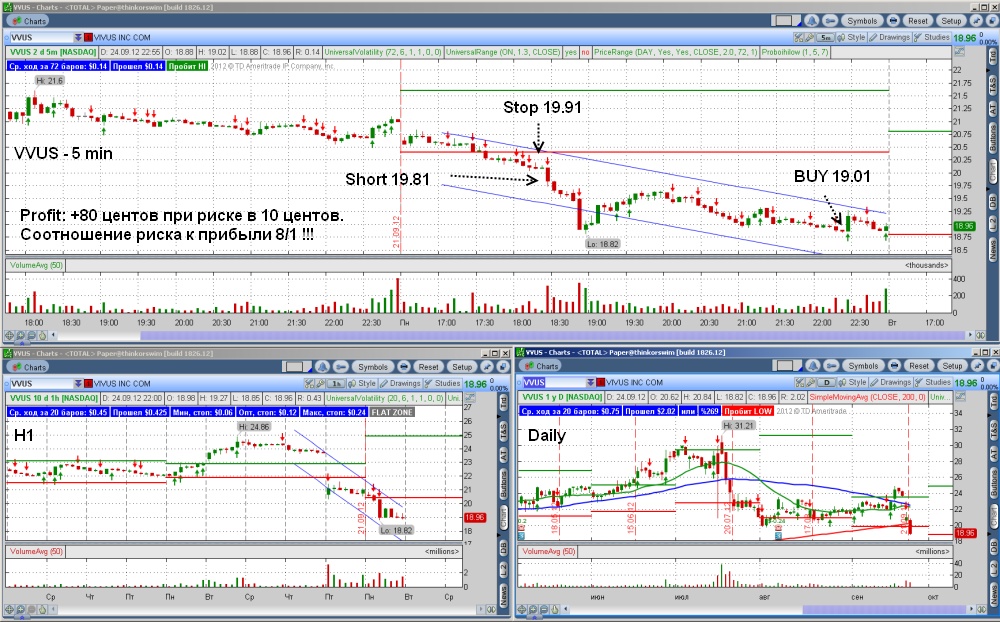This screenshot has height=622, width=1000.
Task: Open the D timeframe selector in the Daily chart
Action: (x=825, y=382)
